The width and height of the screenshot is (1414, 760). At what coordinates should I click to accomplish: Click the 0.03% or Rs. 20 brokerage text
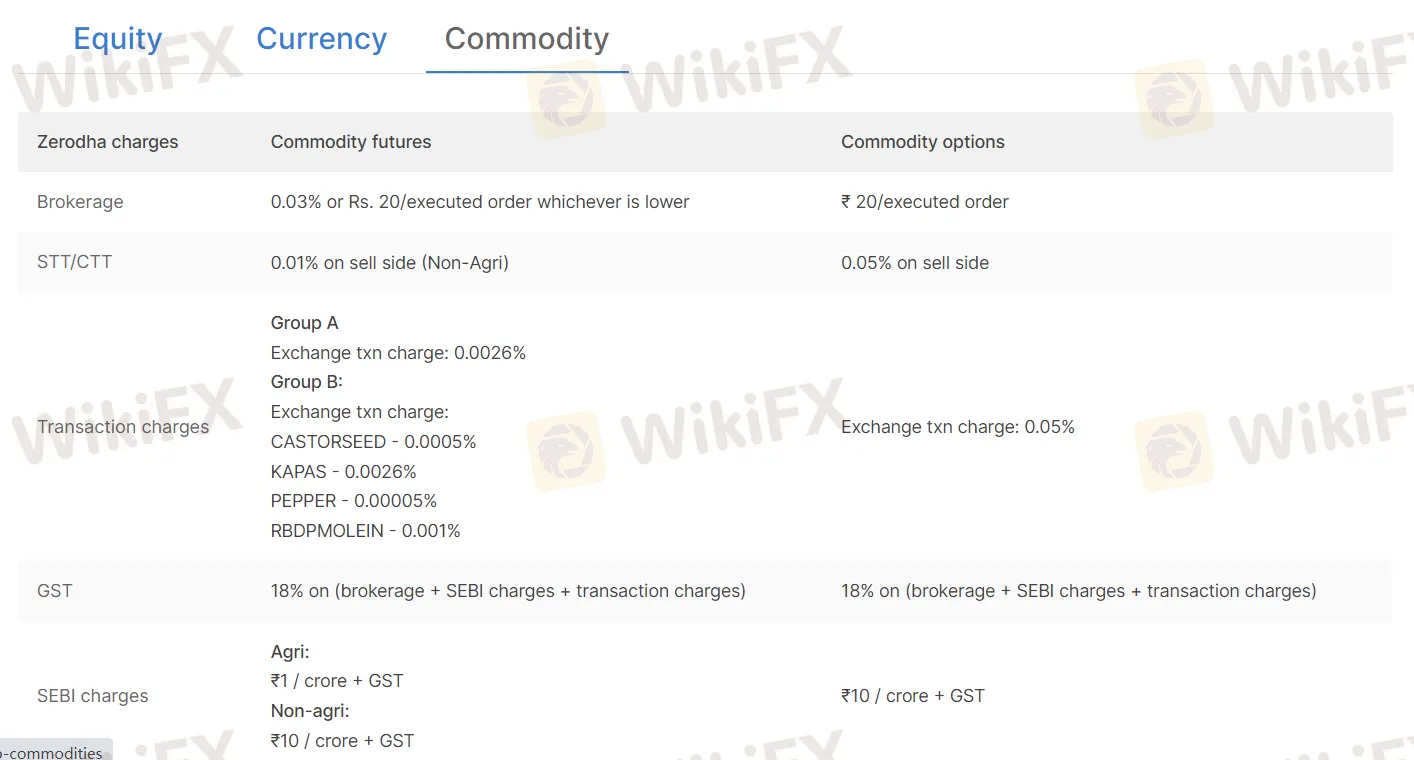pos(480,202)
